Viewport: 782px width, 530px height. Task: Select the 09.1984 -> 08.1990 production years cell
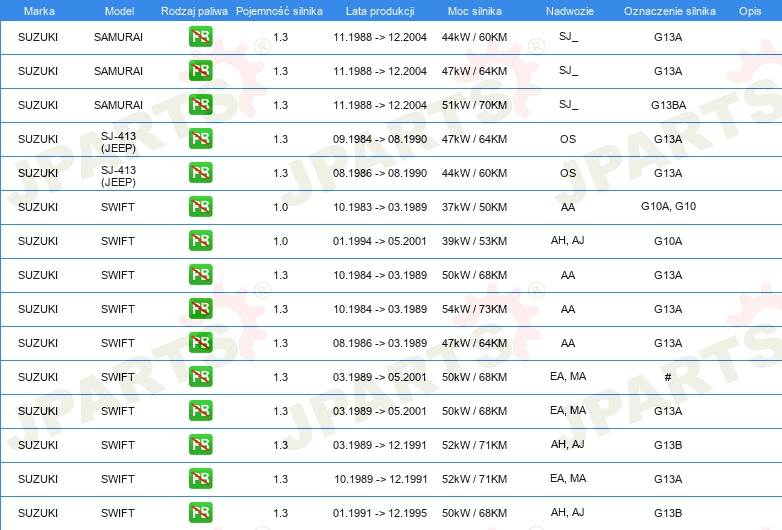380,139
